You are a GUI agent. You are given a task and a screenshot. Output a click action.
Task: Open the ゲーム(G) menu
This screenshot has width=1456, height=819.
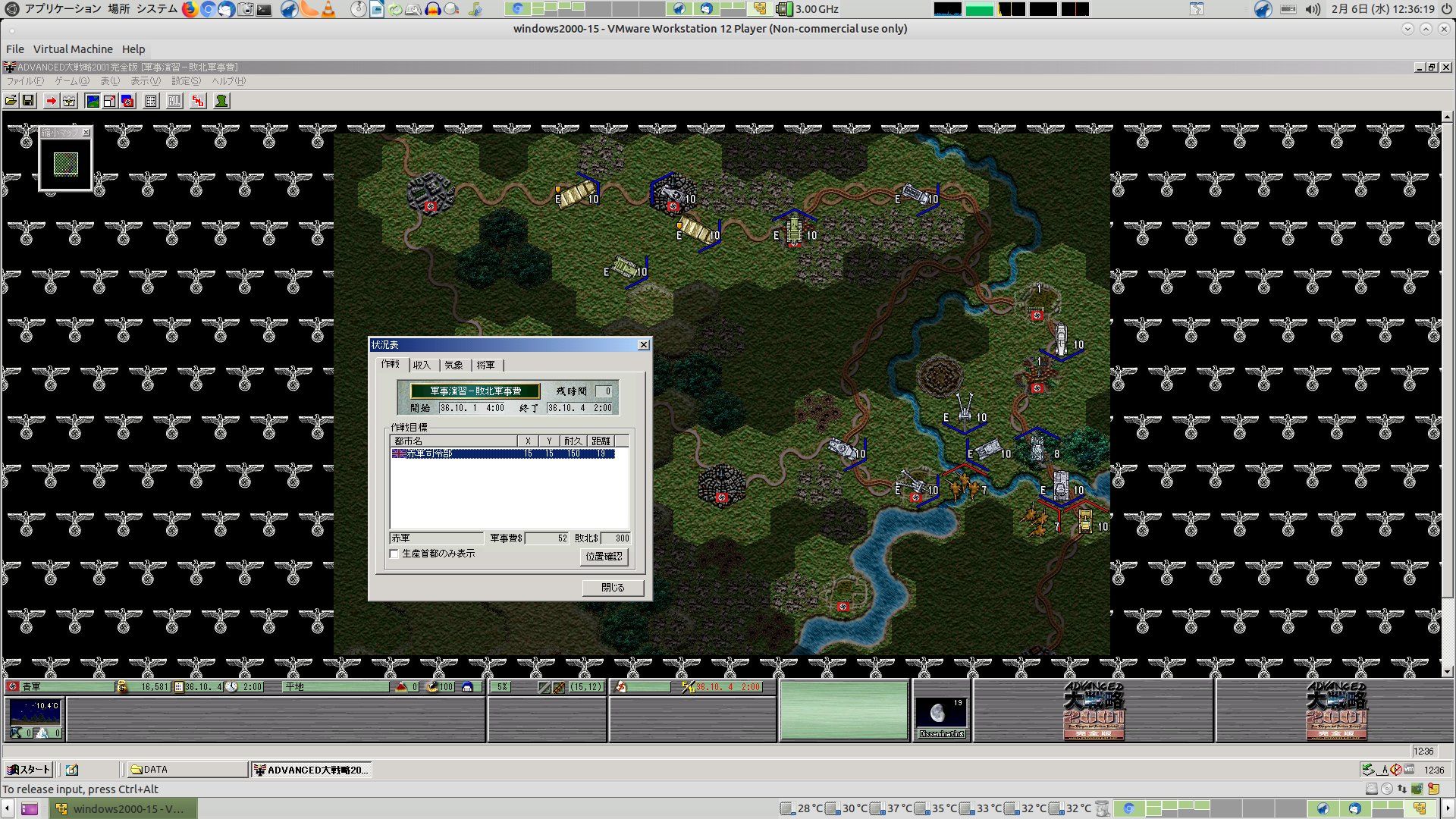tap(71, 81)
